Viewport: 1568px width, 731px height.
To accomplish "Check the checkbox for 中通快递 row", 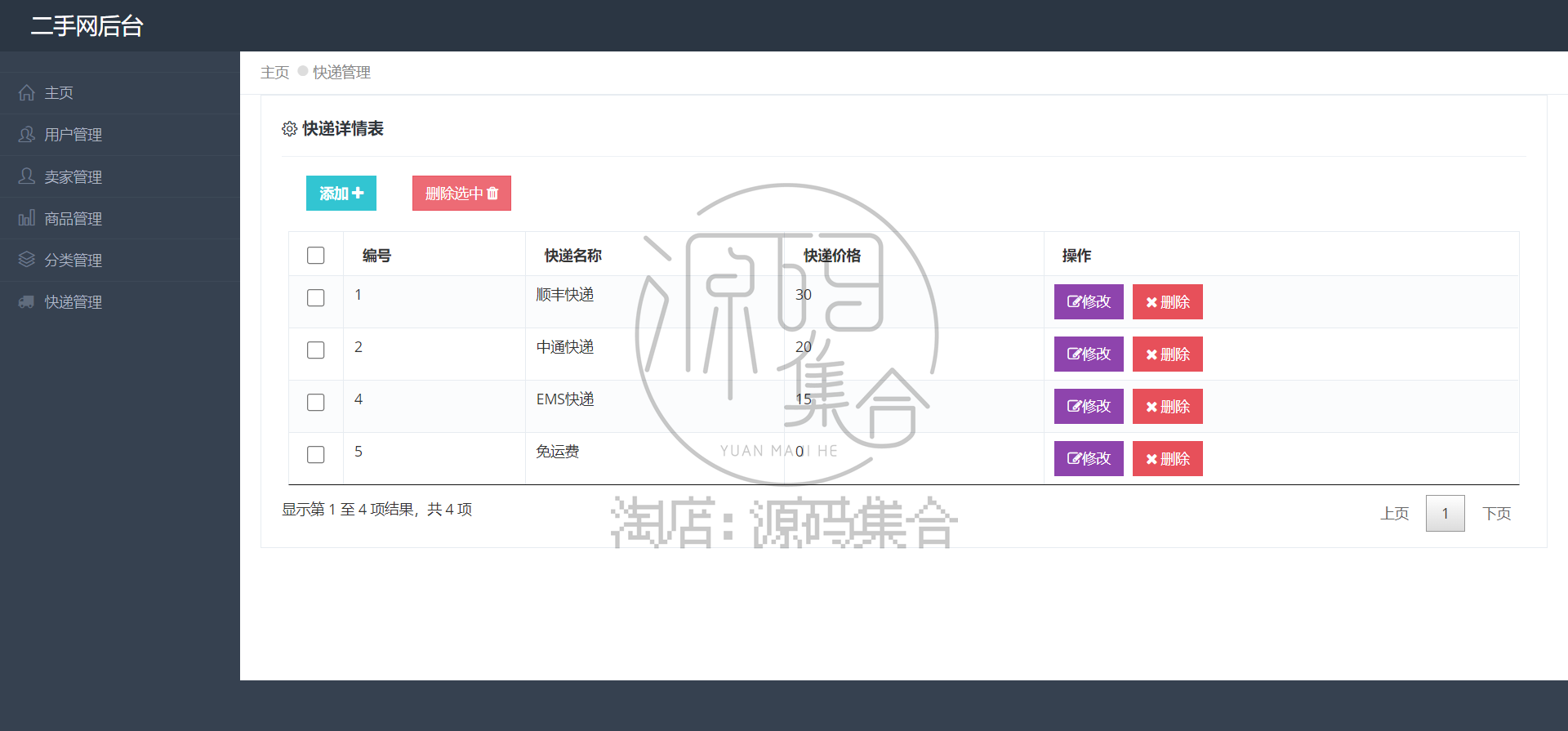I will (x=316, y=350).
